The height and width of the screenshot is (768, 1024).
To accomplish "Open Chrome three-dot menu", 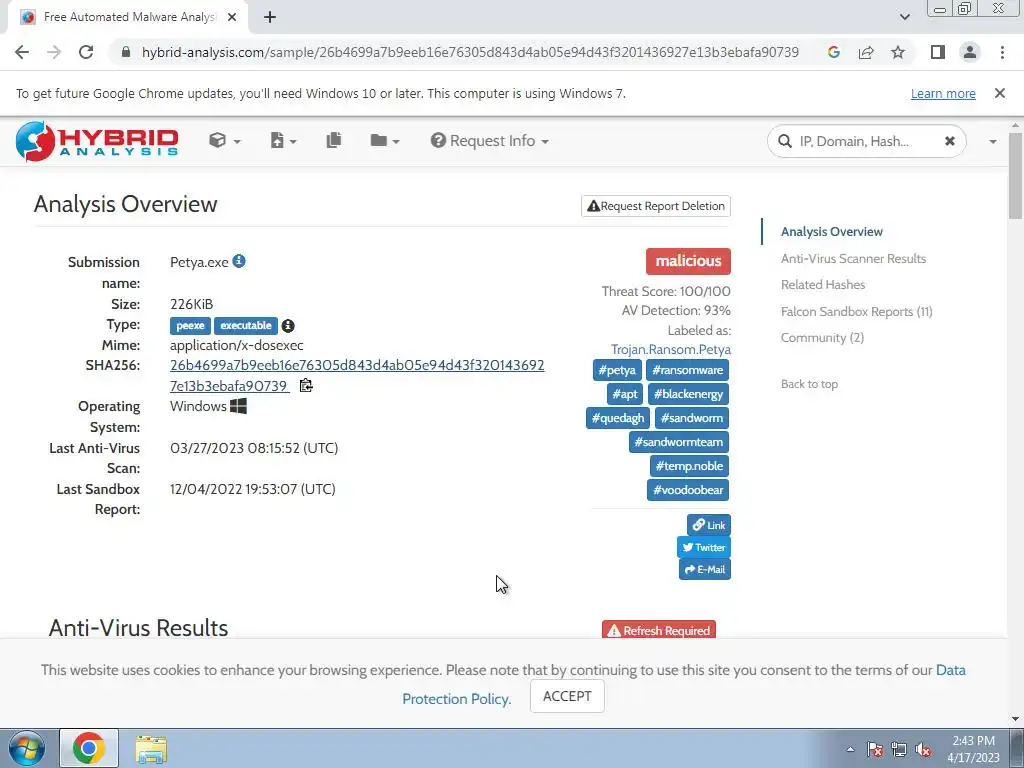I will coord(1002,52).
